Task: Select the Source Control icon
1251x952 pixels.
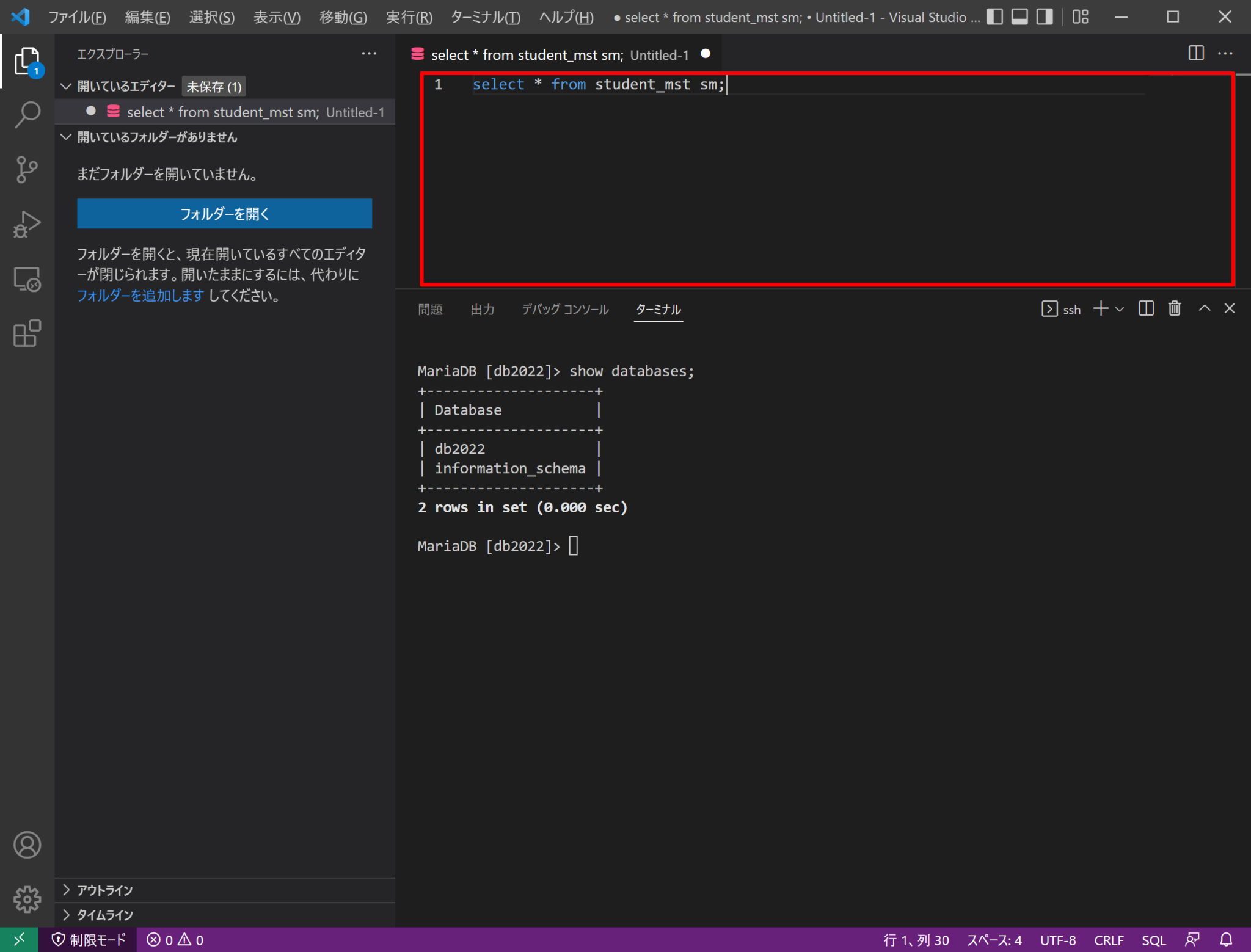Action: tap(27, 170)
